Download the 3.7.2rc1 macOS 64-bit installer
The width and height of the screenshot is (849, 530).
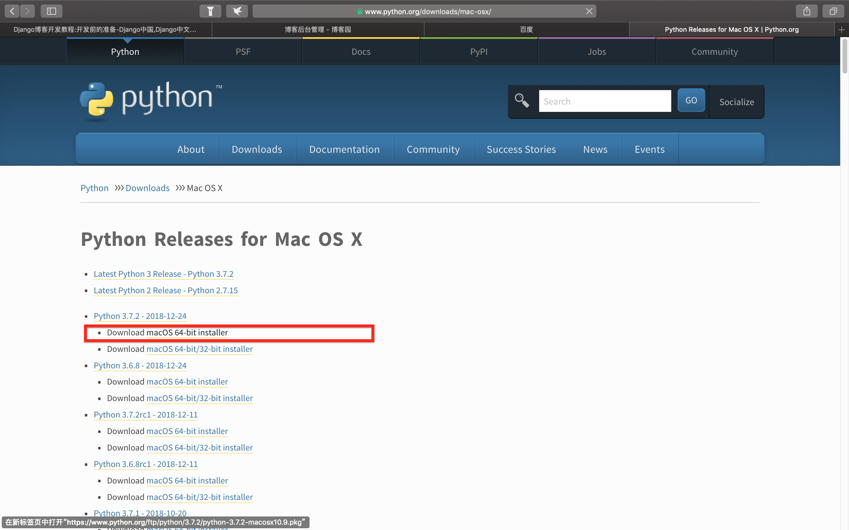click(187, 431)
